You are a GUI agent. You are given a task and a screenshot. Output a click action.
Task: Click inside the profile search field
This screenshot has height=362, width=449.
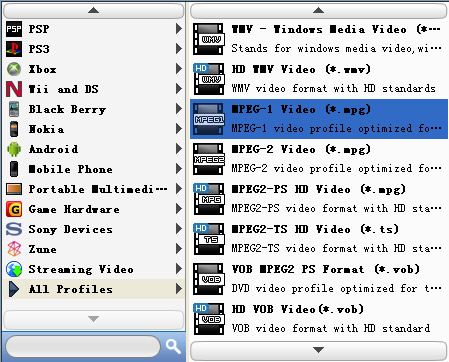(x=83, y=347)
